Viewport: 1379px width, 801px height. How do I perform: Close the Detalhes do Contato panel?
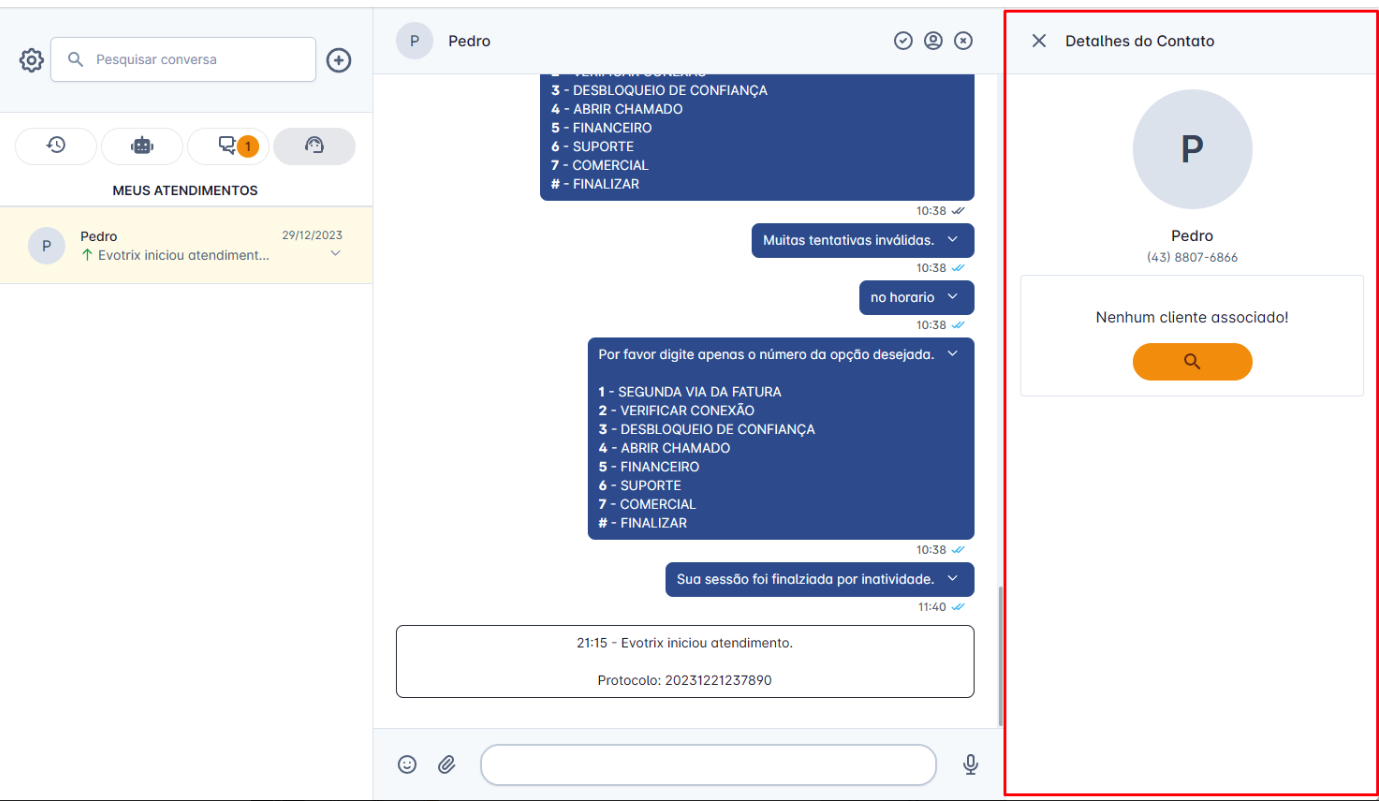point(1038,41)
